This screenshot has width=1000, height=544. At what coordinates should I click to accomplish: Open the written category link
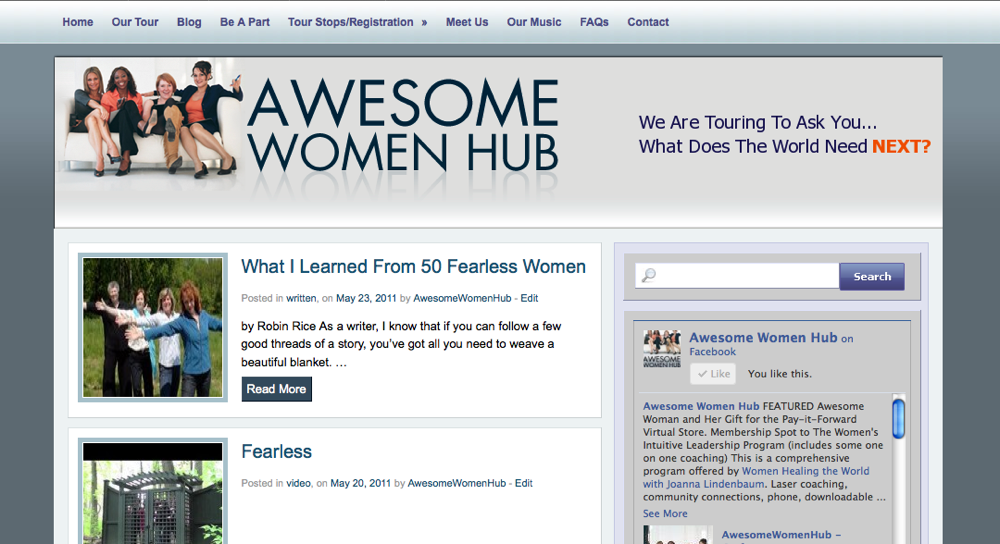pyautogui.click(x=301, y=298)
